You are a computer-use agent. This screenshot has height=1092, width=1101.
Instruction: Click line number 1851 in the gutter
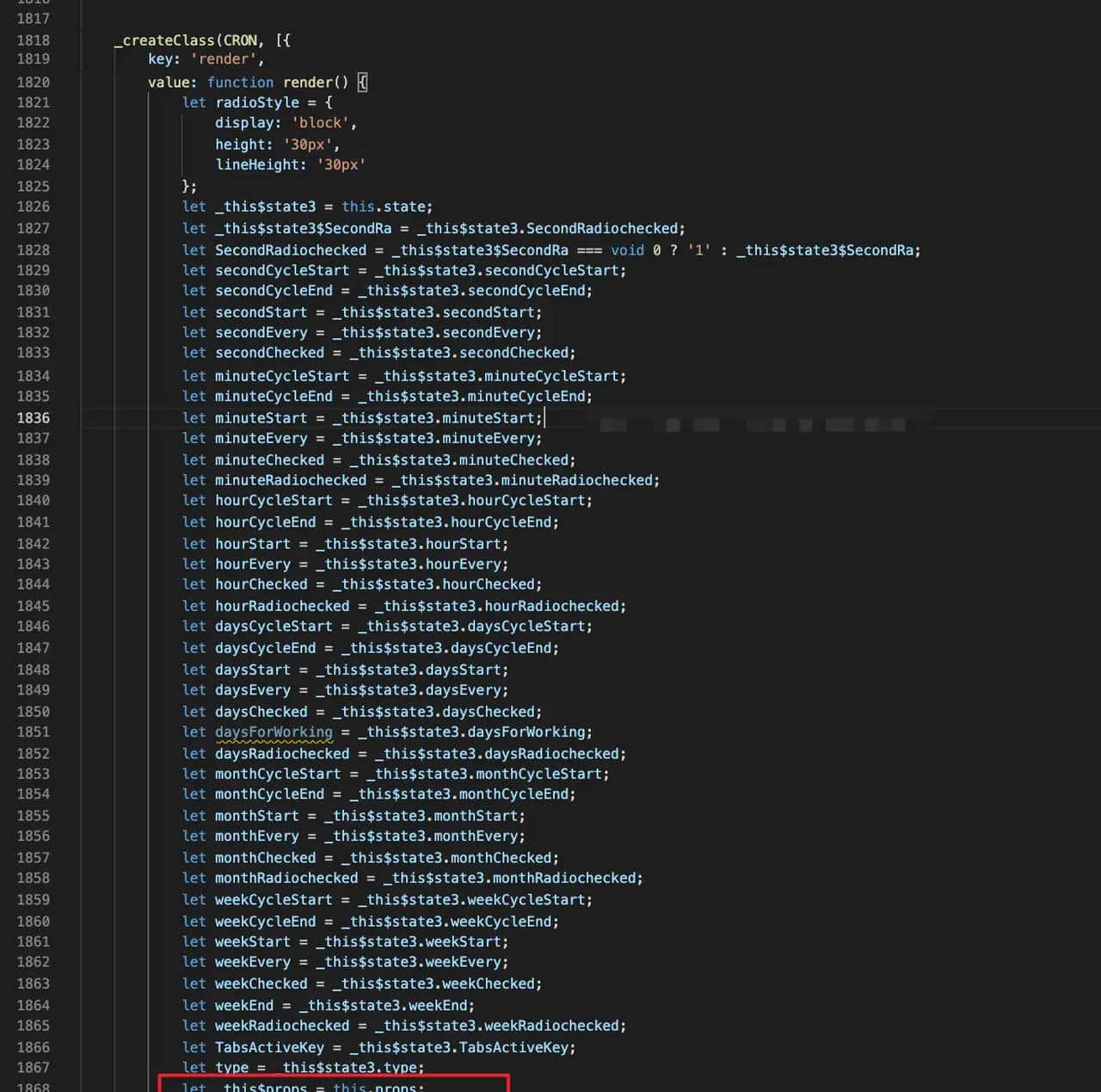[x=34, y=731]
